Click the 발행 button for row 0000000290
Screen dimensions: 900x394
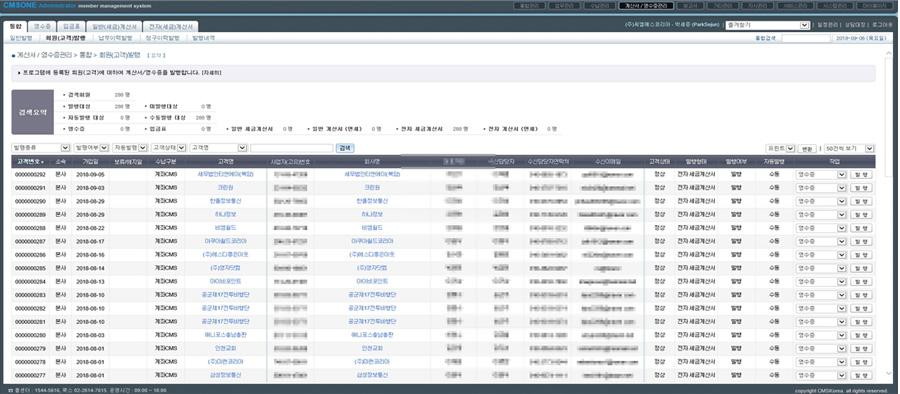tap(861, 201)
